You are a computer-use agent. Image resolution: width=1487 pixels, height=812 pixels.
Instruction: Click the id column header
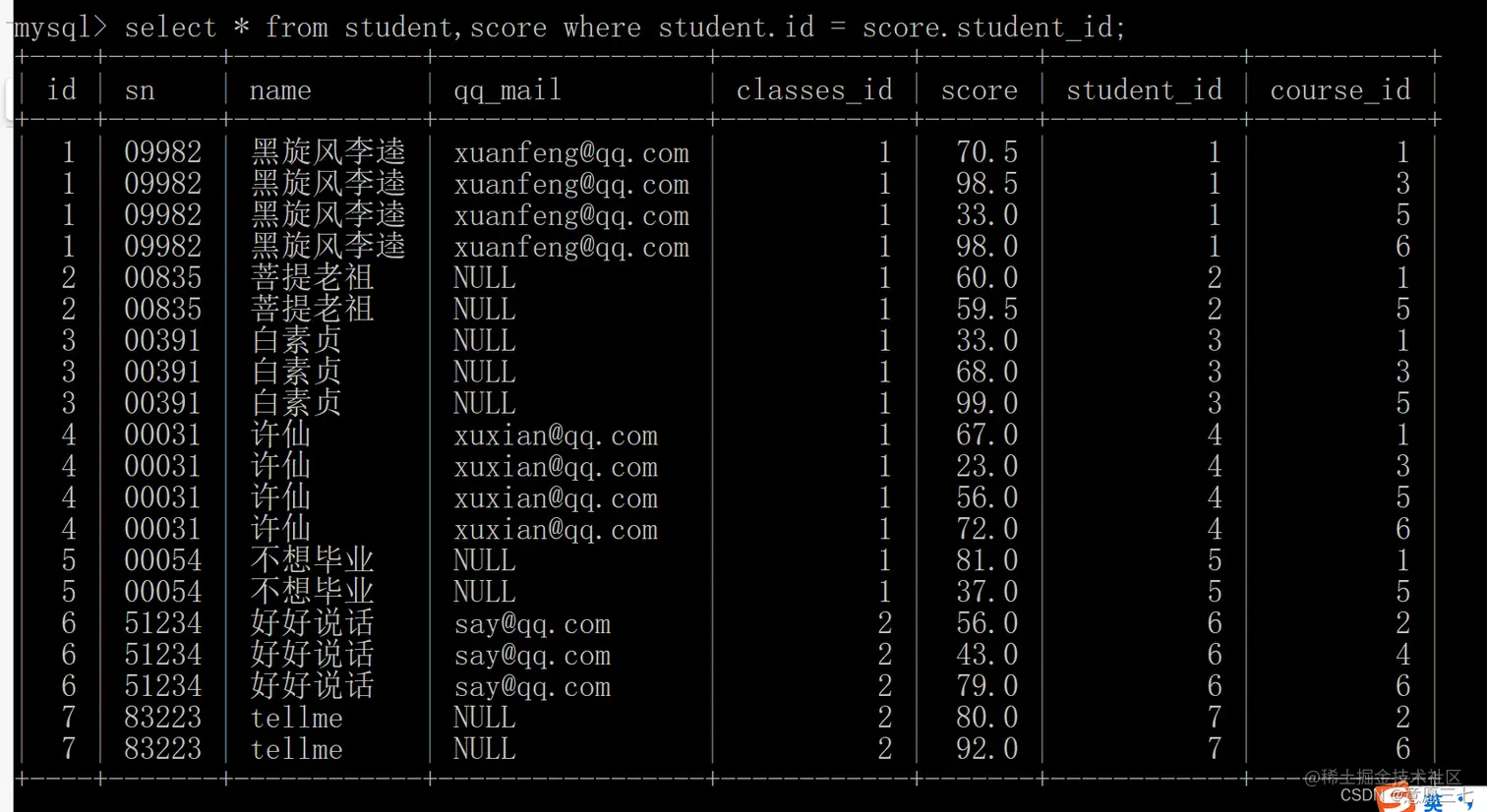pos(61,89)
